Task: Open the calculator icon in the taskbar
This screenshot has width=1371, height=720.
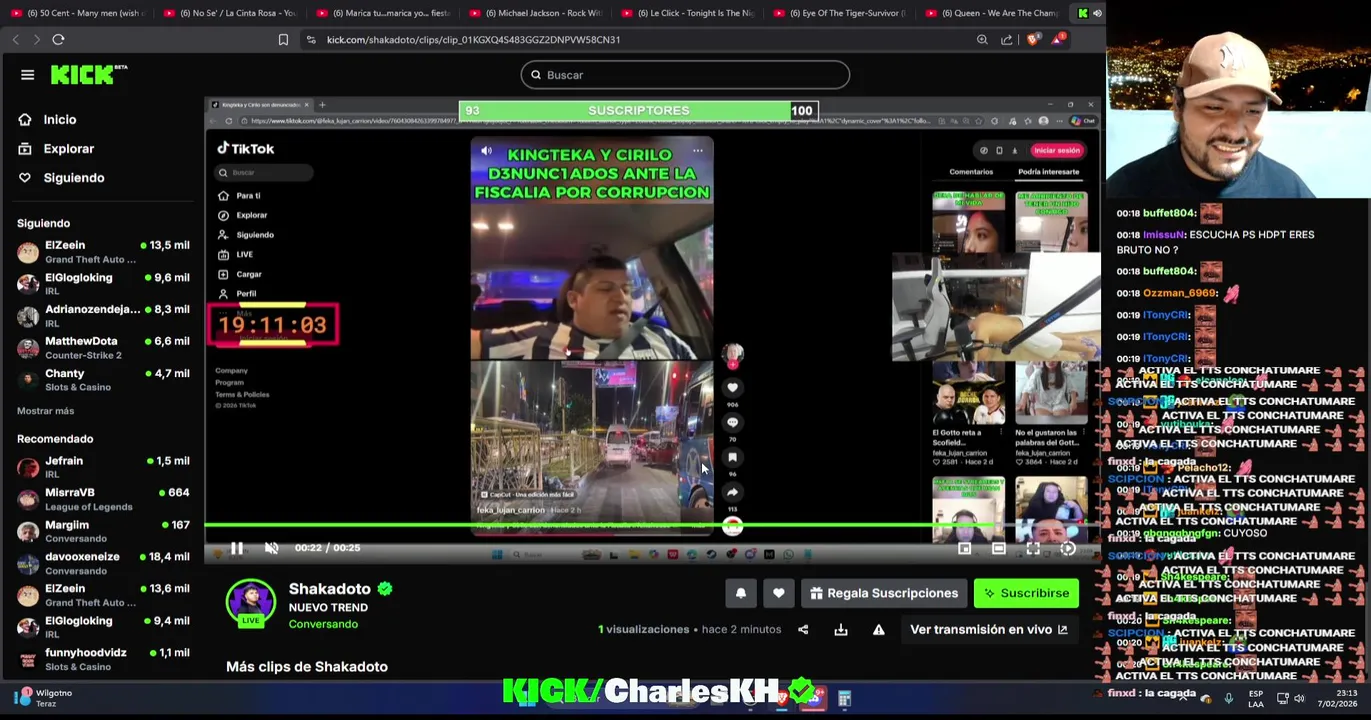Action: [x=844, y=699]
